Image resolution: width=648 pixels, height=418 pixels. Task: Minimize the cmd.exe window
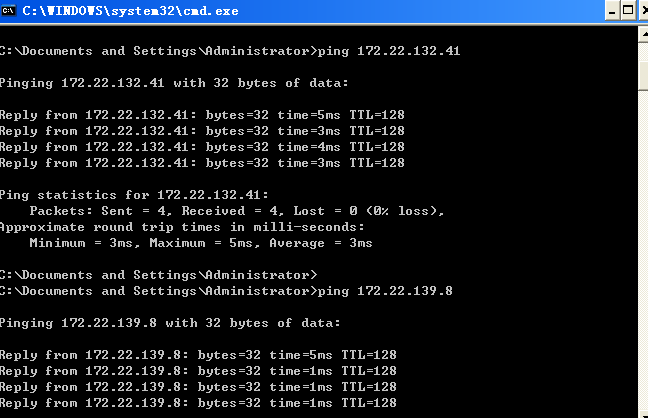point(610,11)
